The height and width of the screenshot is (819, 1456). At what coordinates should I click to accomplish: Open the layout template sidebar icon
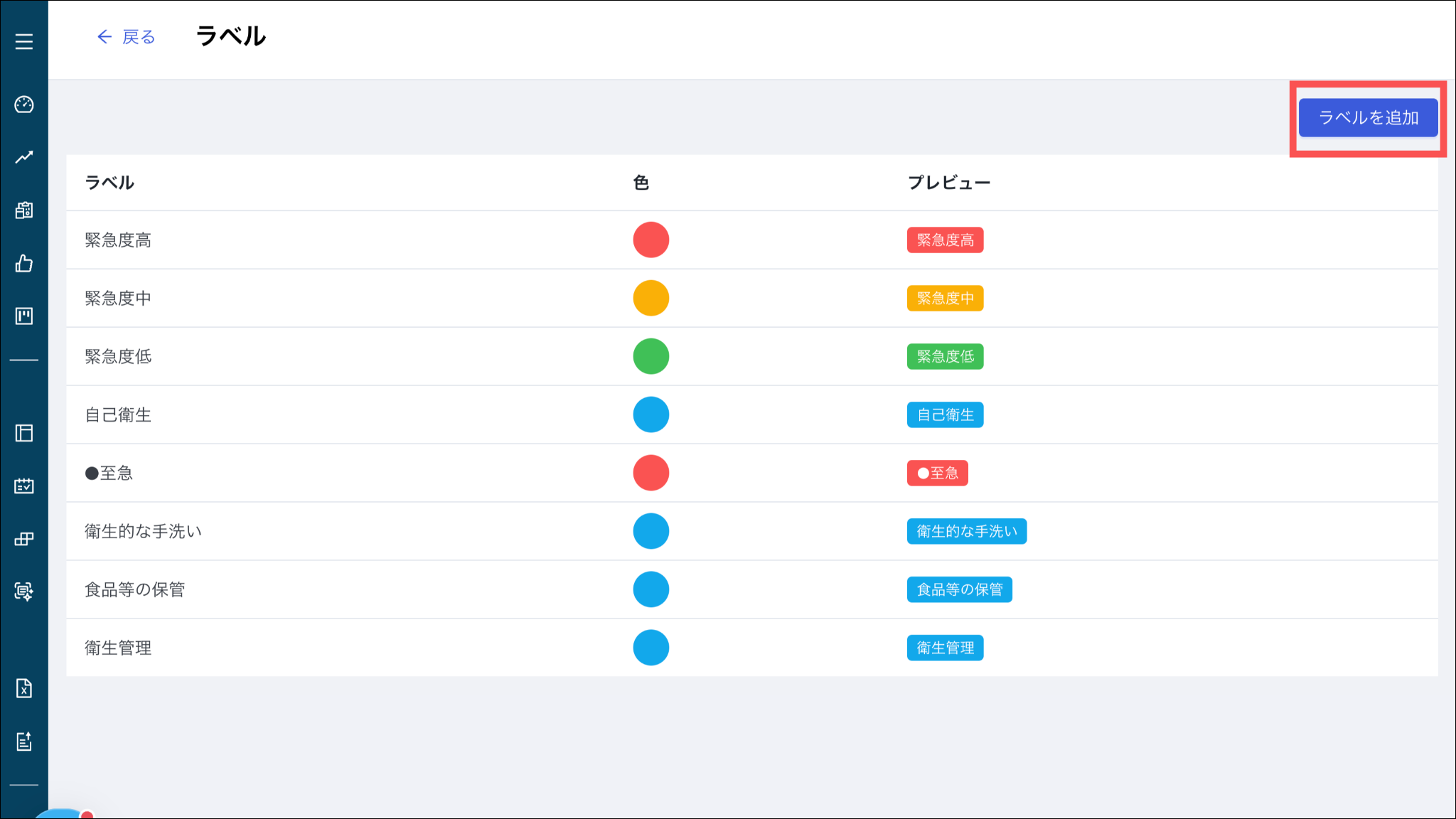click(x=24, y=433)
